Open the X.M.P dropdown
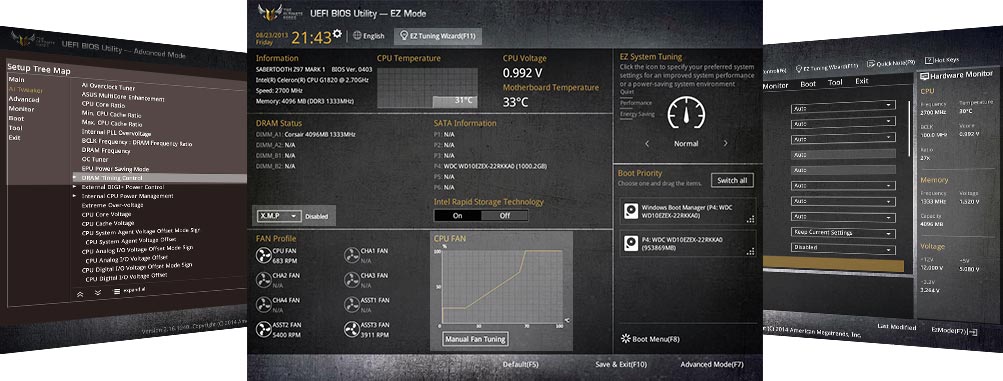This screenshot has height=381, width=1003. tap(278, 216)
